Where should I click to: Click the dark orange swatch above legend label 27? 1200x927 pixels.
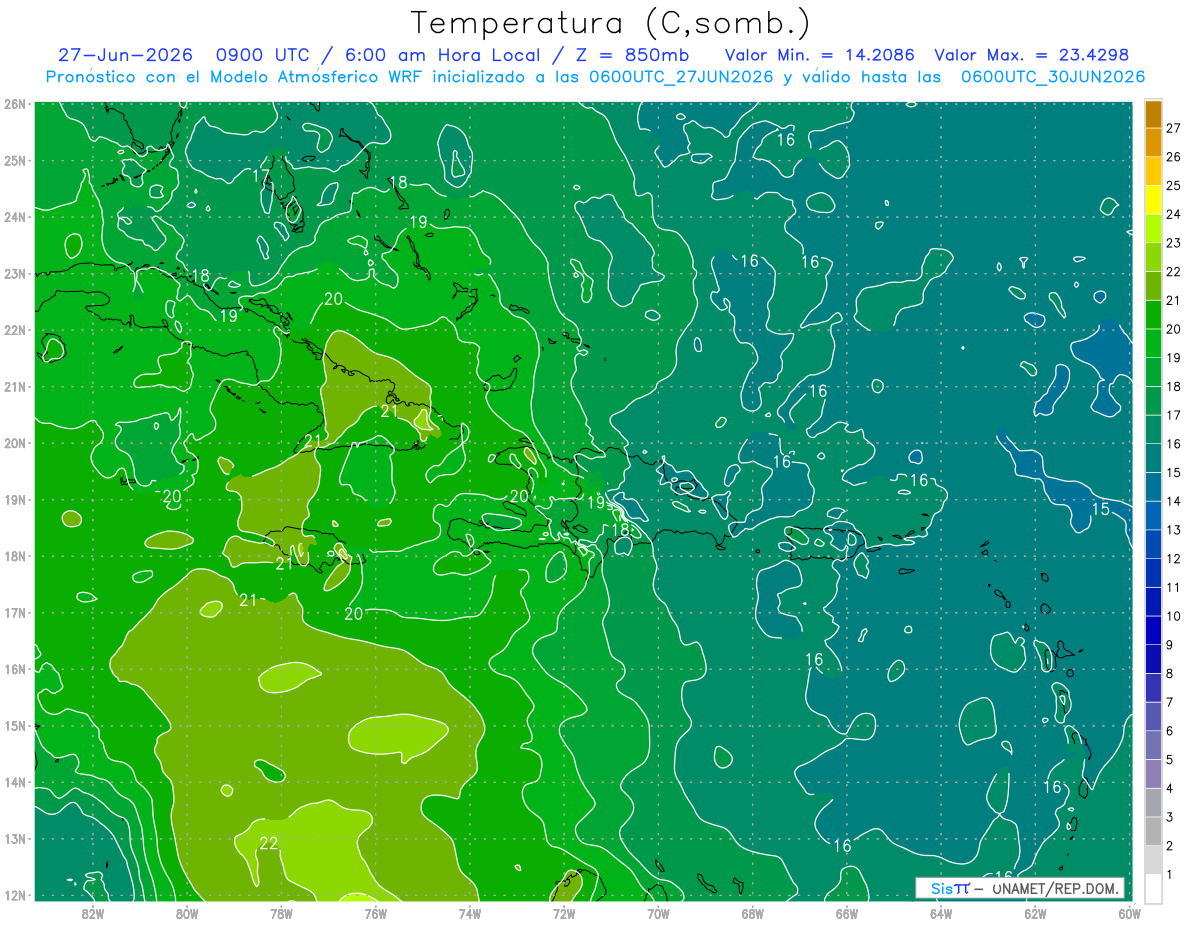click(x=1153, y=114)
